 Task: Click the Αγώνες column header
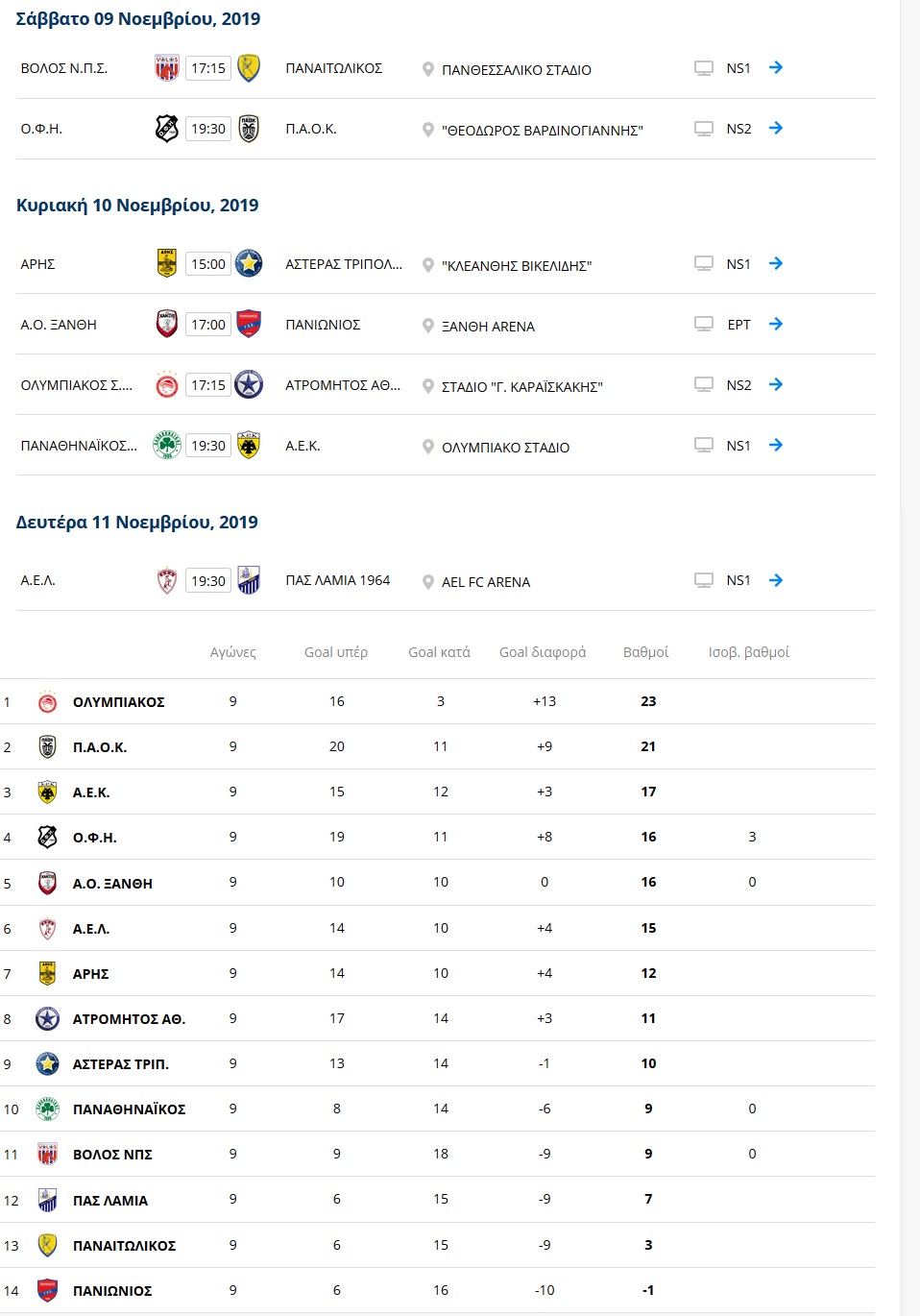coord(233,652)
